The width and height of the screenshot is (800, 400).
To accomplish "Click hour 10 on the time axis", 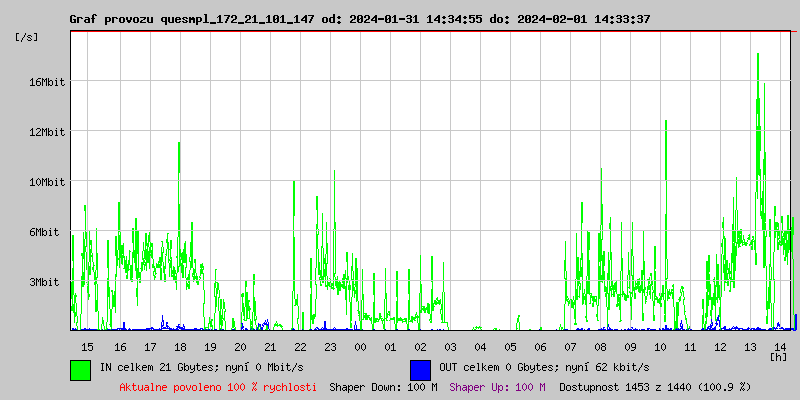I will coord(660,347).
